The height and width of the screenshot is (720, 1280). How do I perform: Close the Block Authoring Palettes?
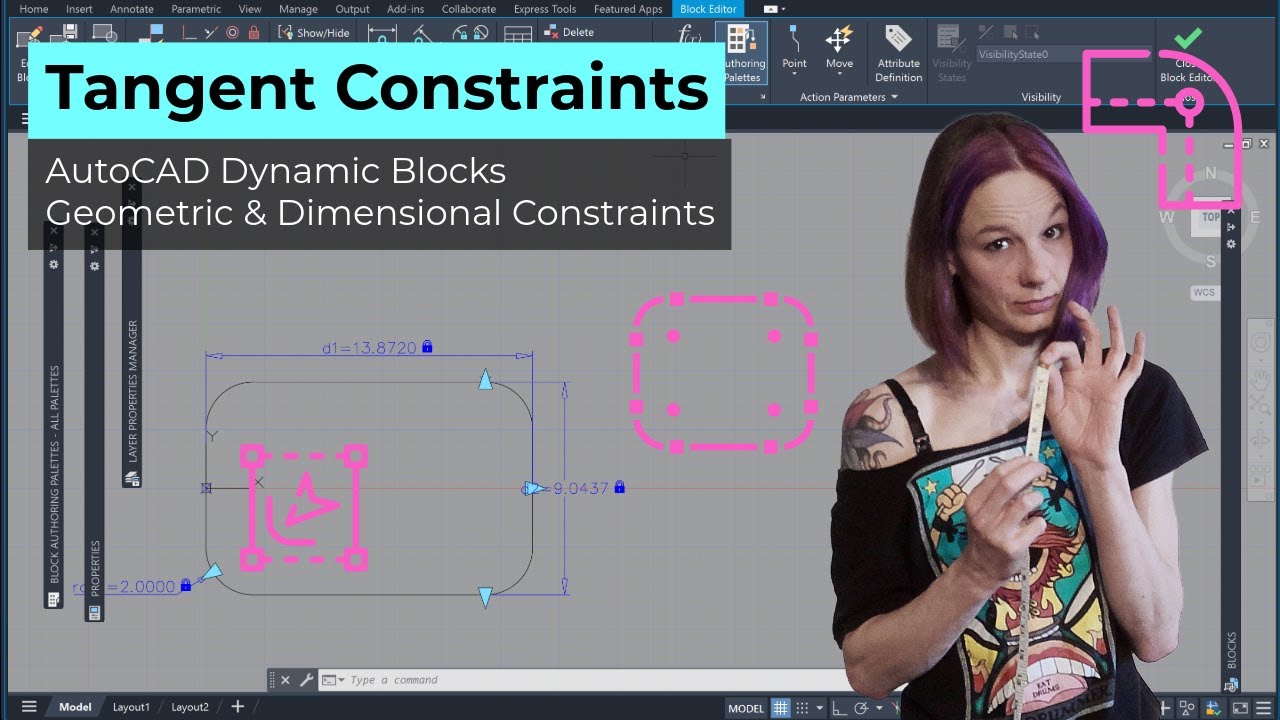tap(54, 230)
